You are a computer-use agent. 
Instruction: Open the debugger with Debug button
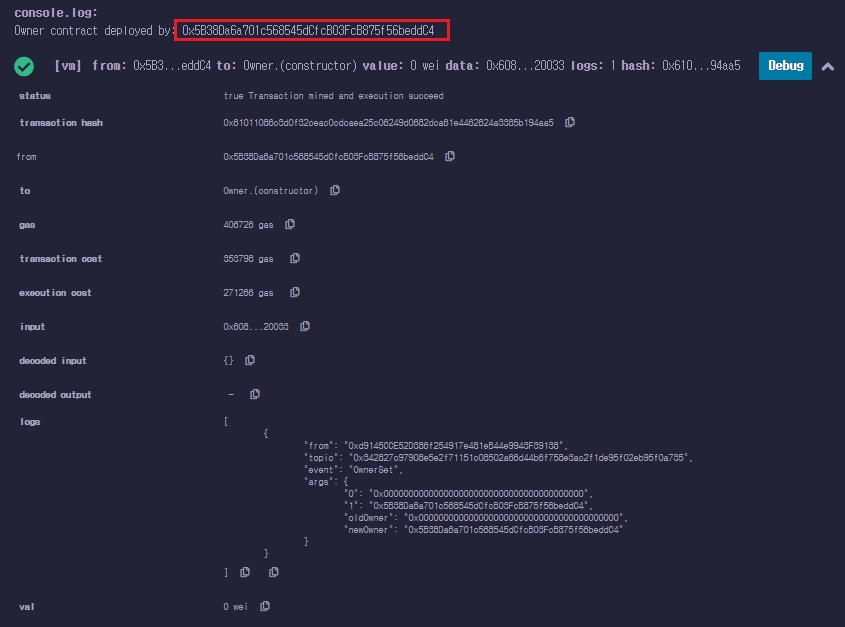(x=785, y=66)
